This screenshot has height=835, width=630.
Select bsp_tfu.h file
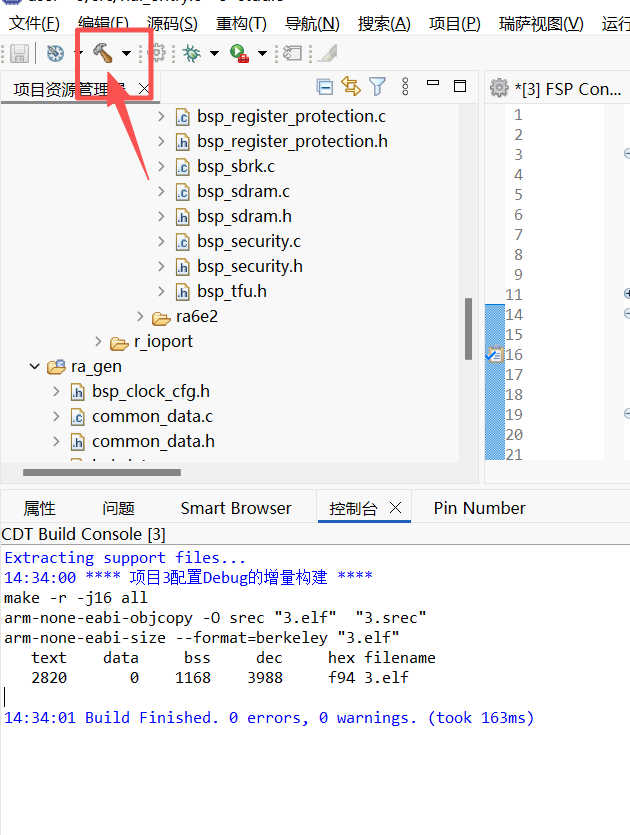coord(232,291)
